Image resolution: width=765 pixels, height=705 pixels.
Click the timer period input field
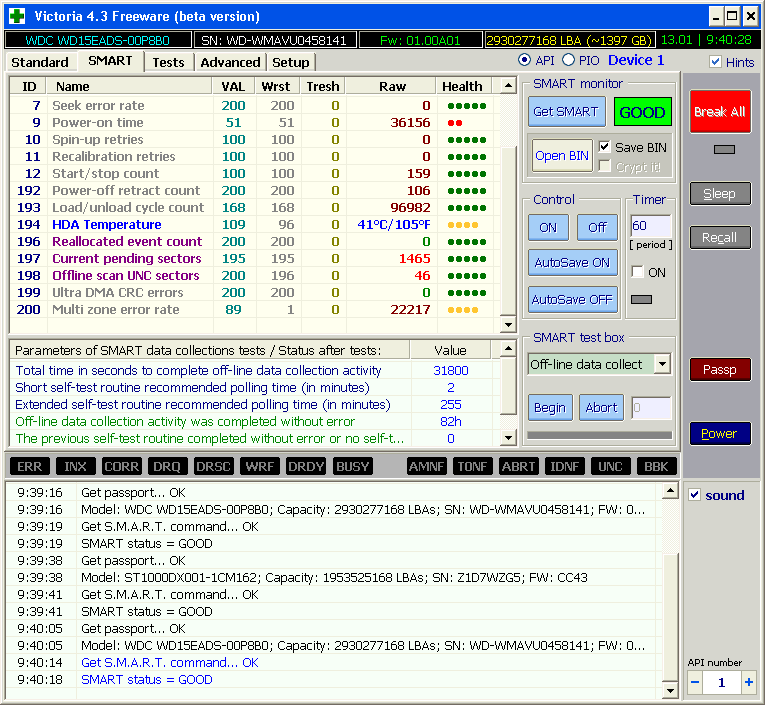point(650,226)
